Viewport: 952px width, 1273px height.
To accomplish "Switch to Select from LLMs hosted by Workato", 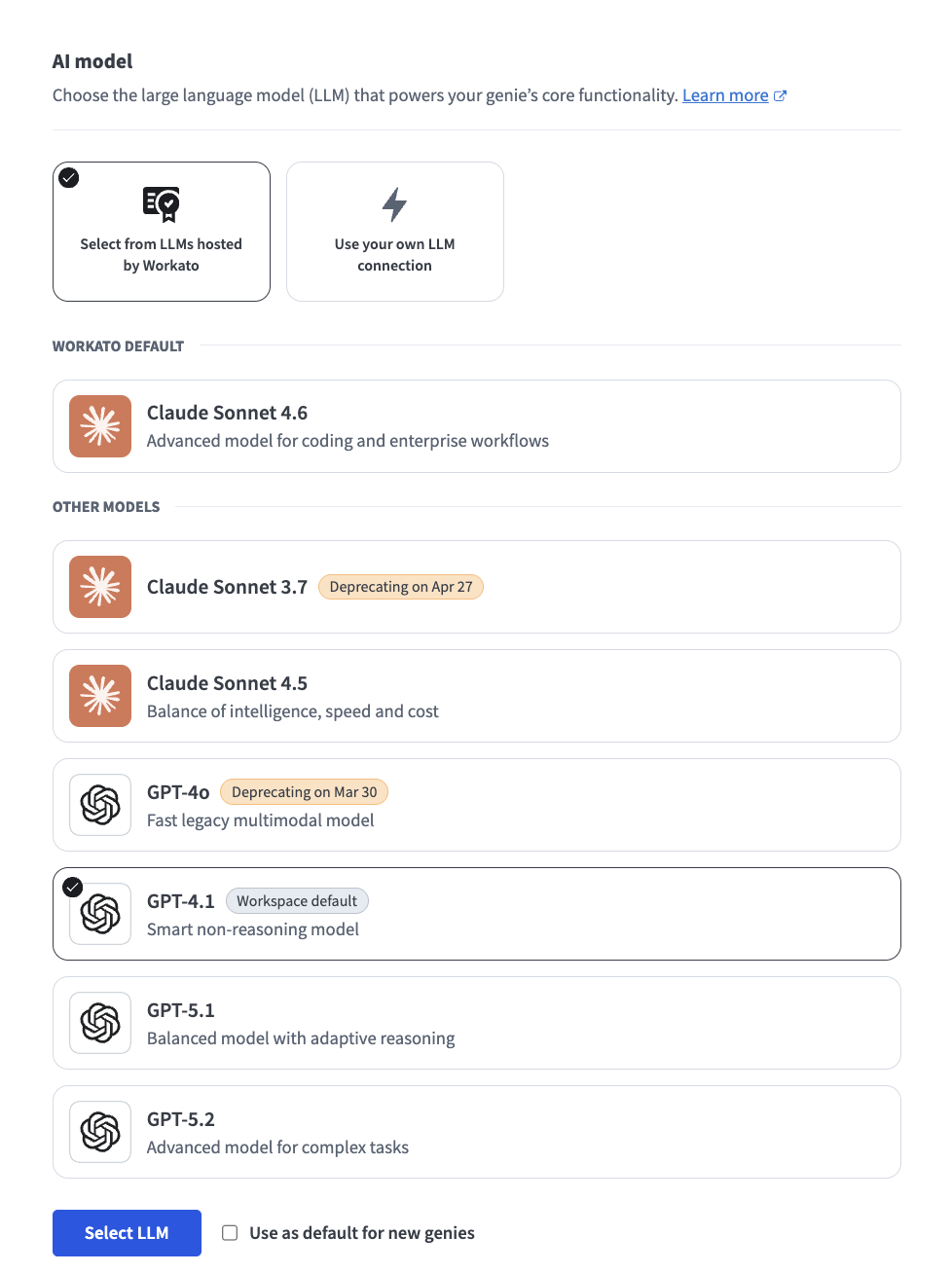I will pyautogui.click(x=162, y=232).
